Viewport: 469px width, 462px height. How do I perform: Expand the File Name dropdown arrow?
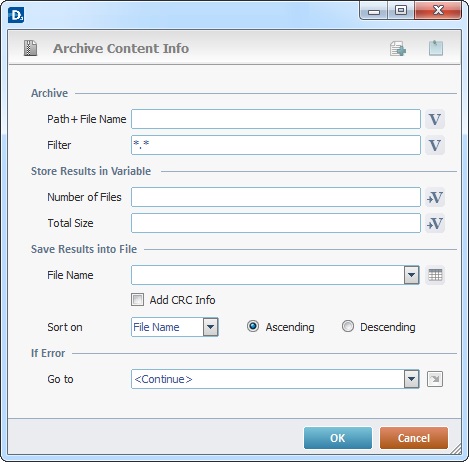412,275
